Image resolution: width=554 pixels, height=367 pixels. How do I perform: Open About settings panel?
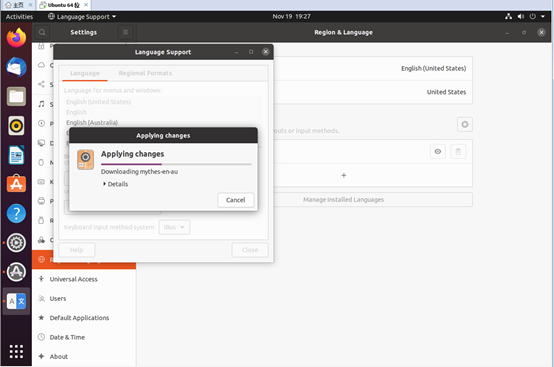tap(84, 356)
